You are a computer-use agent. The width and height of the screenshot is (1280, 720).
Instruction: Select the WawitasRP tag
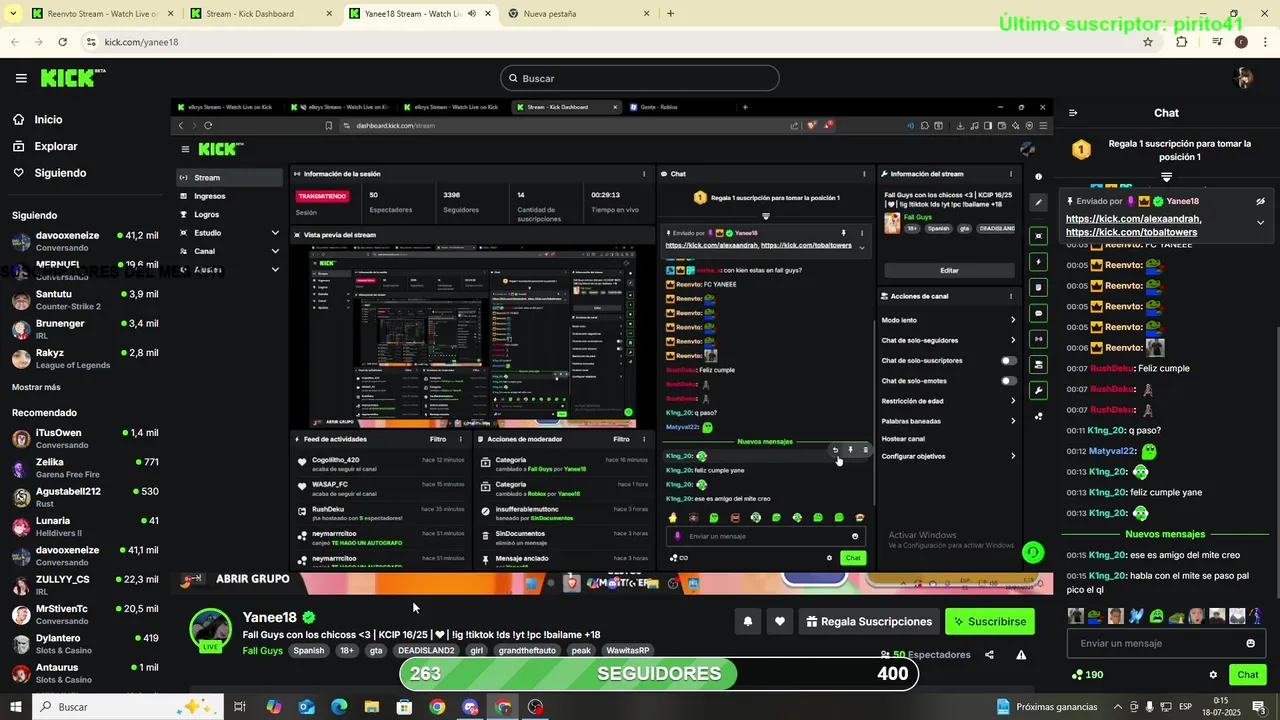point(628,650)
